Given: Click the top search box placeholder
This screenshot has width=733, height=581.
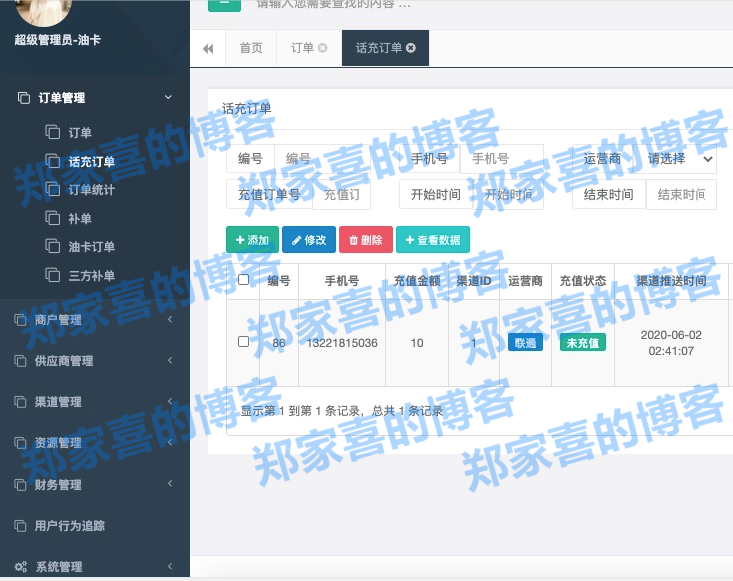Looking at the screenshot, I should pyautogui.click(x=333, y=4).
